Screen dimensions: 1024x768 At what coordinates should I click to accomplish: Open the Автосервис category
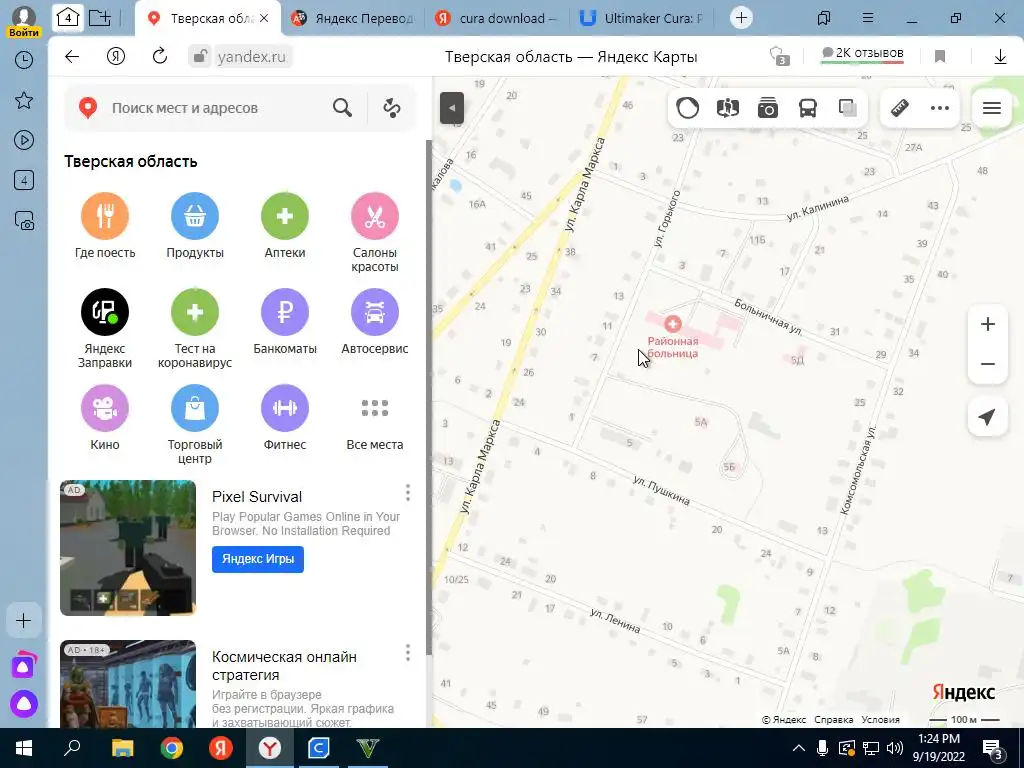pyautogui.click(x=375, y=322)
